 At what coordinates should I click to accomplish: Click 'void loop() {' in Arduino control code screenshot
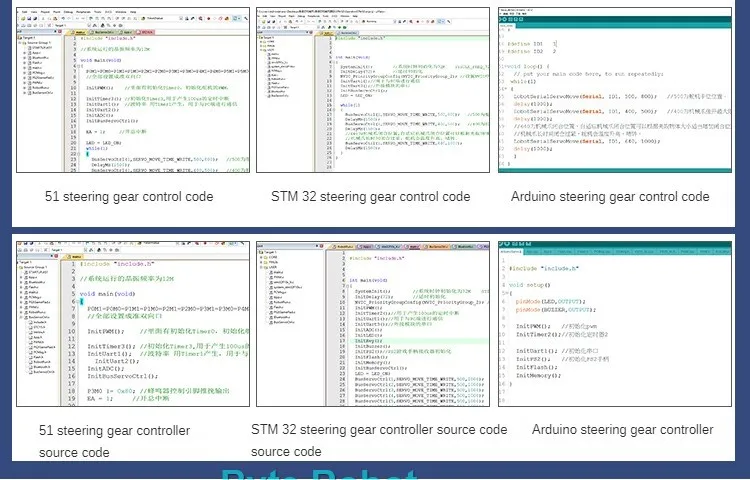pos(528,66)
